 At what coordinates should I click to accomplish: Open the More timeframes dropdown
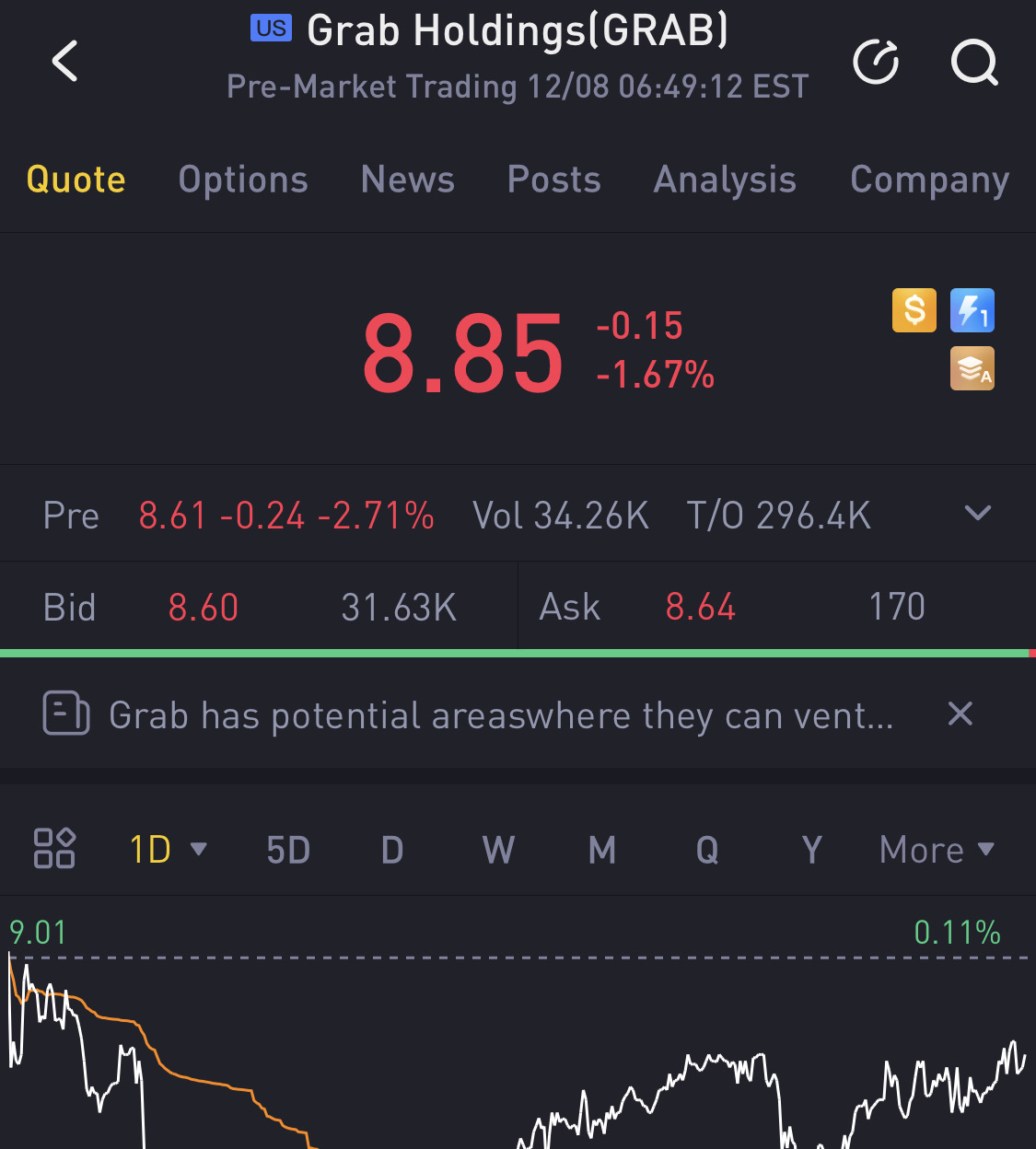(937, 849)
